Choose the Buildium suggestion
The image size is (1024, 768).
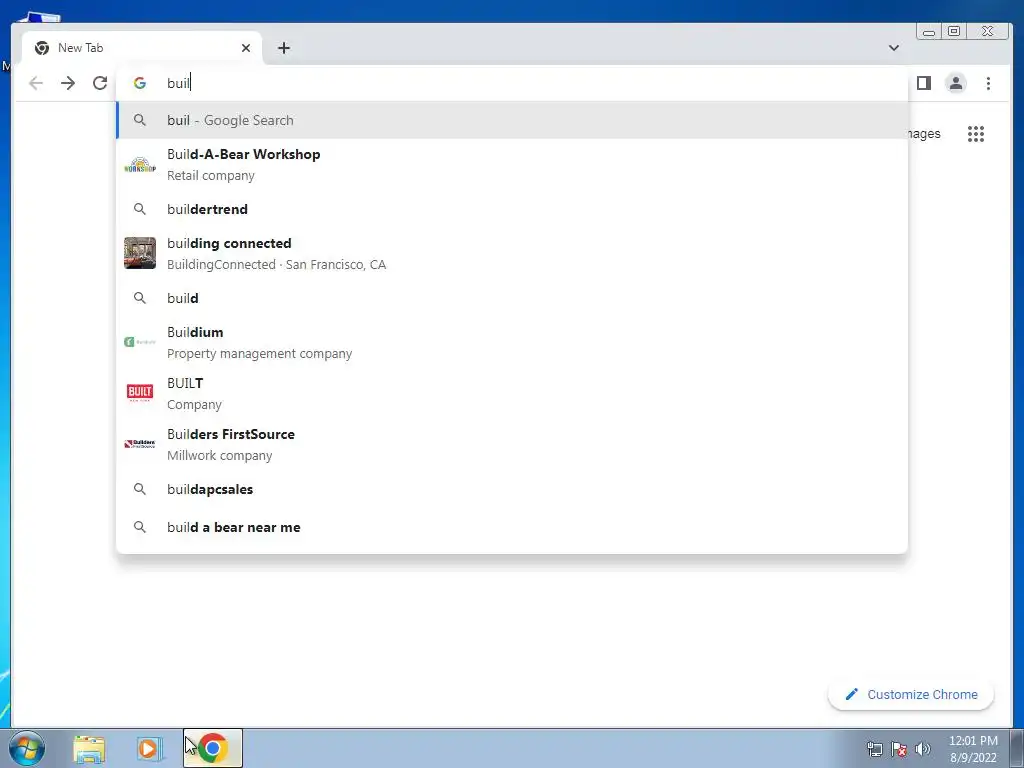click(511, 342)
